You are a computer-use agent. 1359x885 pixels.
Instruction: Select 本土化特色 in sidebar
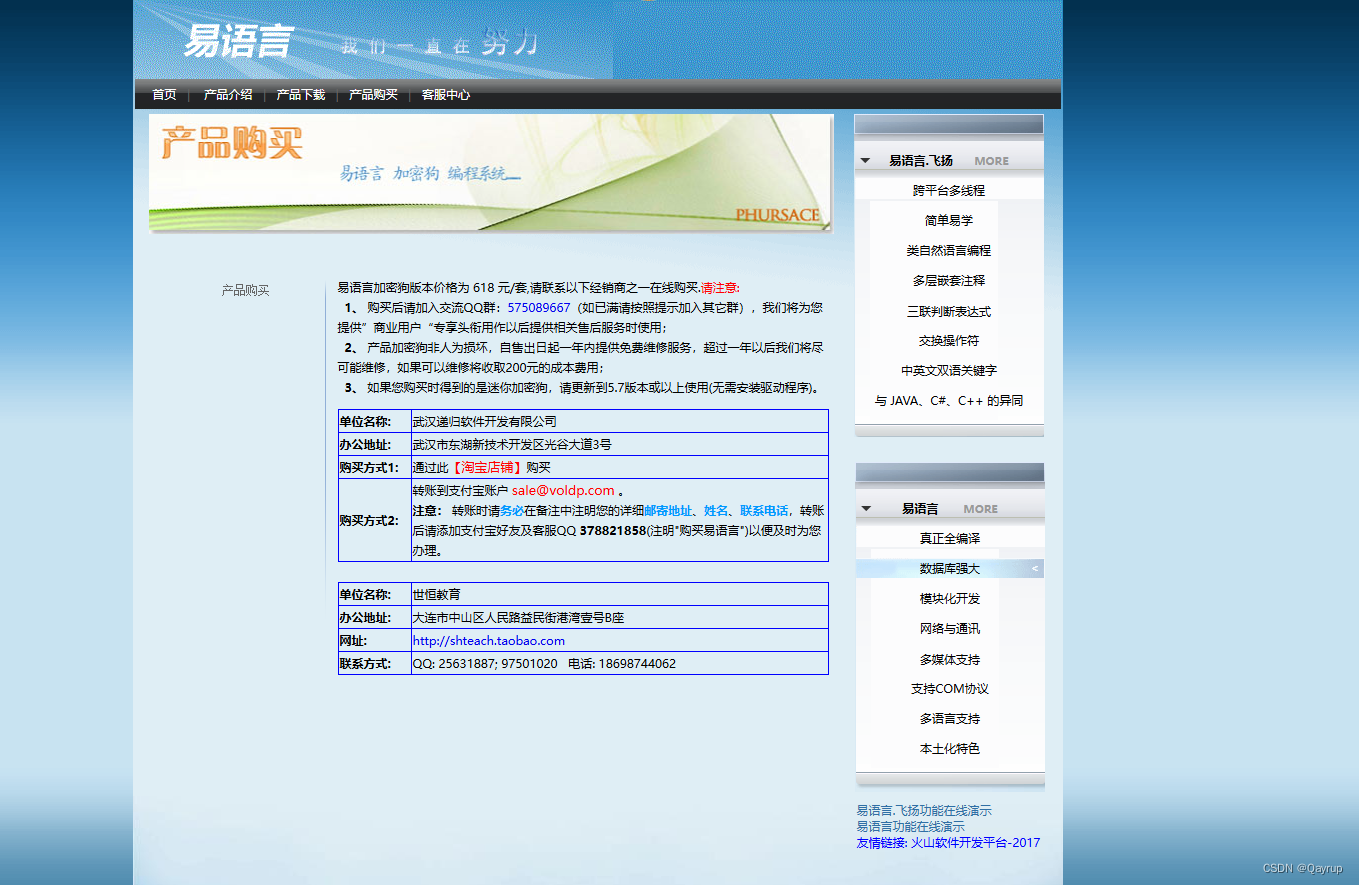[950, 748]
